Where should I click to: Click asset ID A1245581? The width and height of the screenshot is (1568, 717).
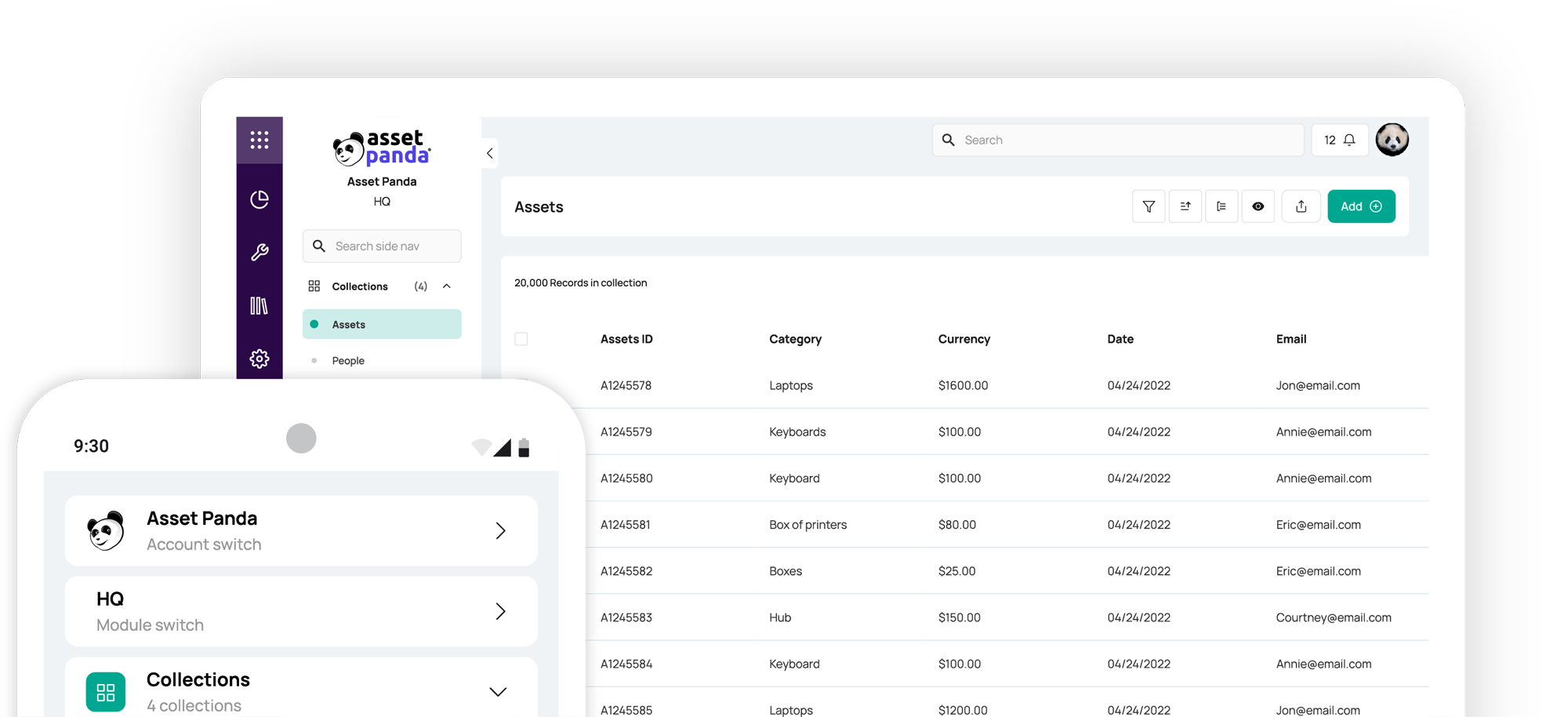click(626, 525)
